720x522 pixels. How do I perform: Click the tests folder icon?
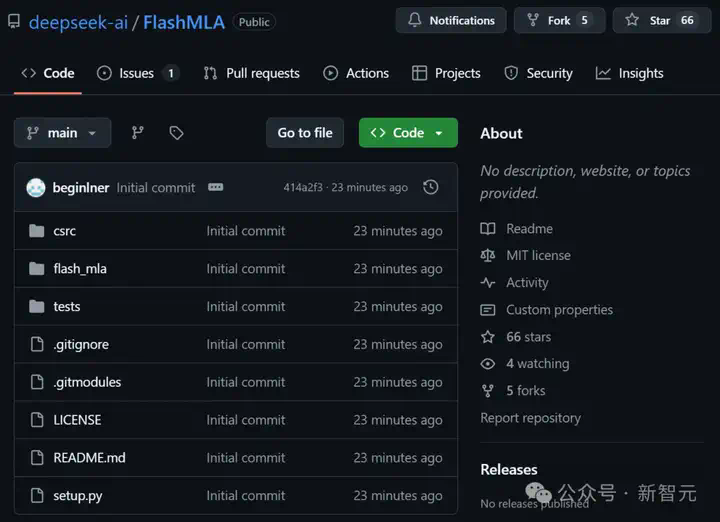[x=37, y=306]
